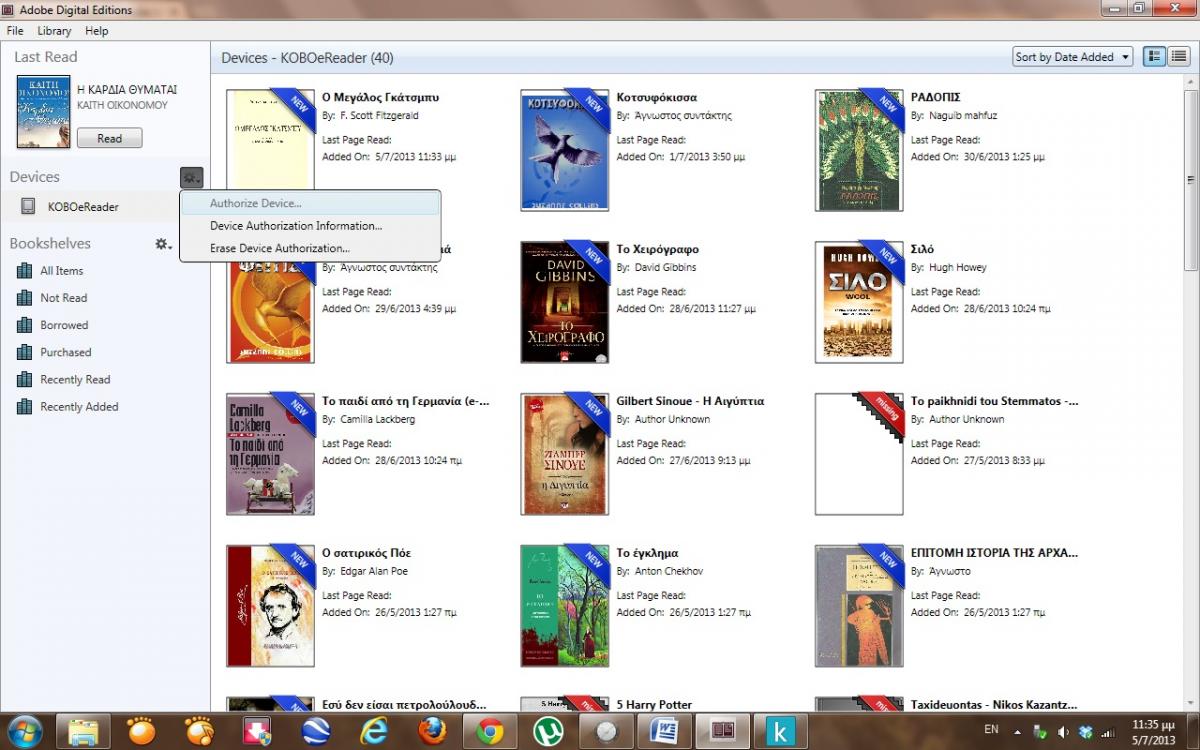This screenshot has height=750, width=1200.
Task: Open the All Items bookshelf
Action: click(x=62, y=271)
